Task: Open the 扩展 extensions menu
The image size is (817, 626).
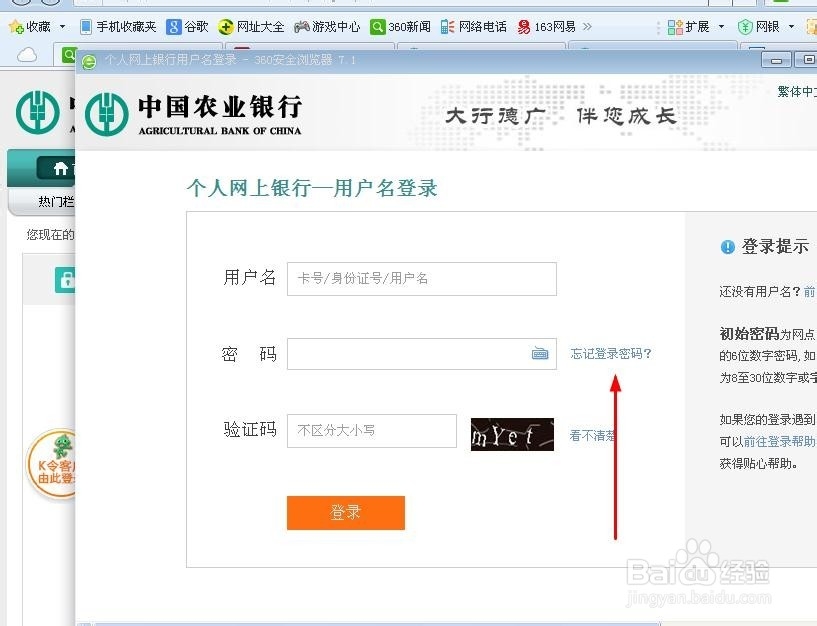Action: 696,27
